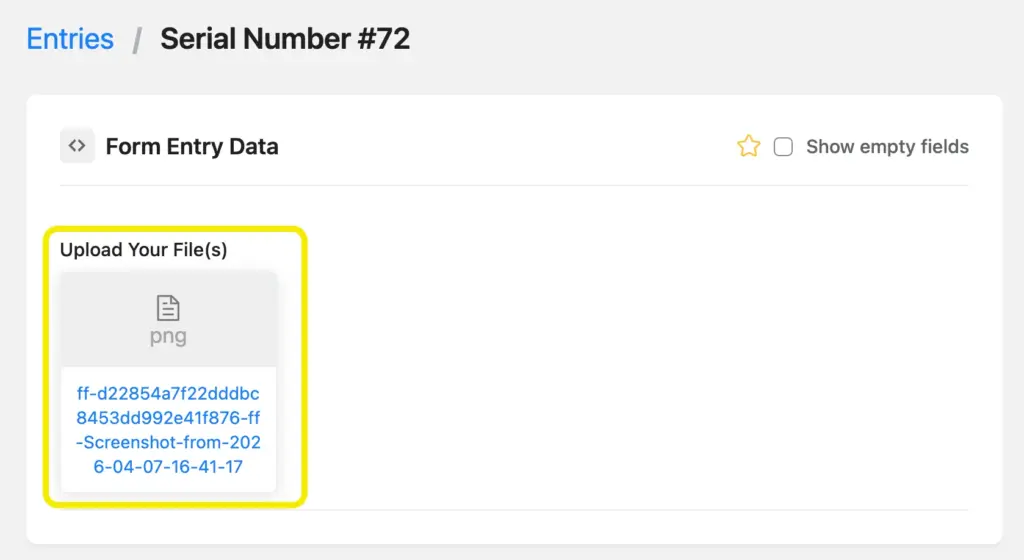Click the Serial Number #72 breadcrumb title

pos(285,39)
